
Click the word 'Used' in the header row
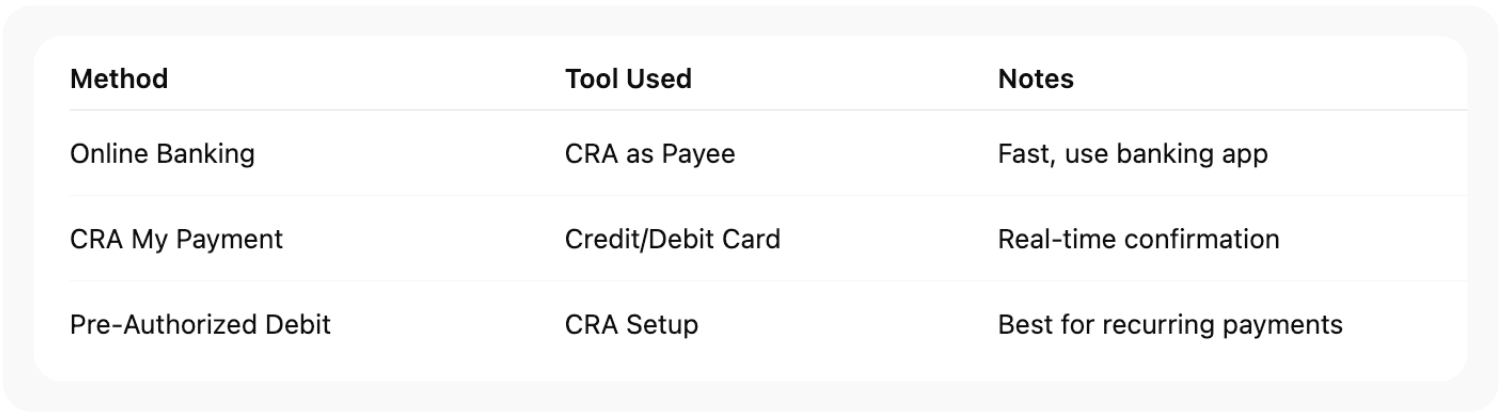pos(659,79)
